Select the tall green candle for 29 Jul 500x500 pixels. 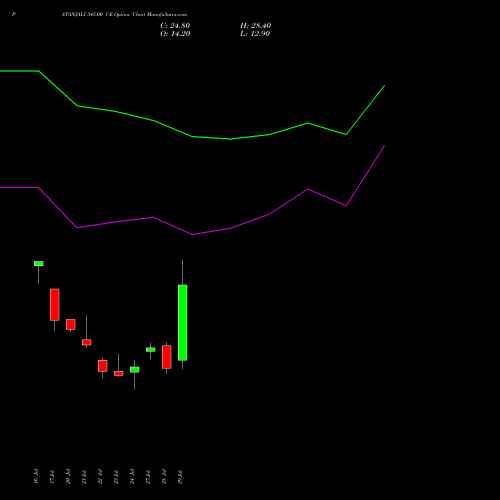(x=183, y=323)
